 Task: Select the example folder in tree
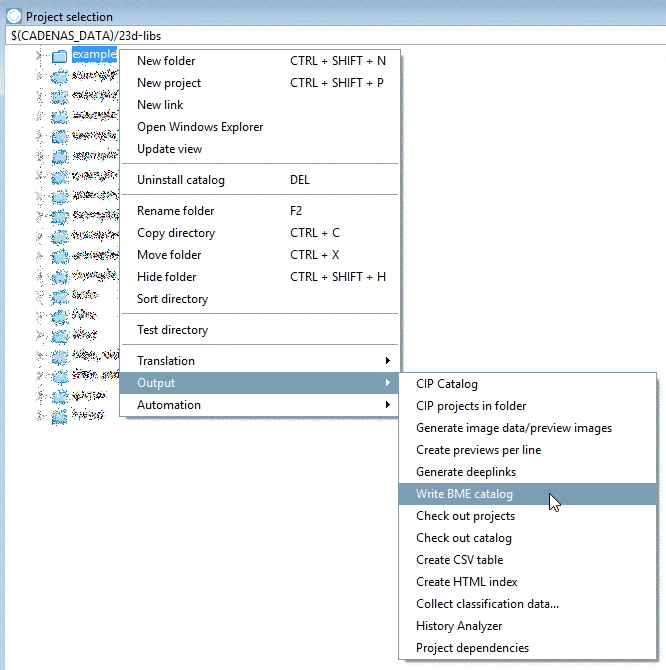pos(94,55)
